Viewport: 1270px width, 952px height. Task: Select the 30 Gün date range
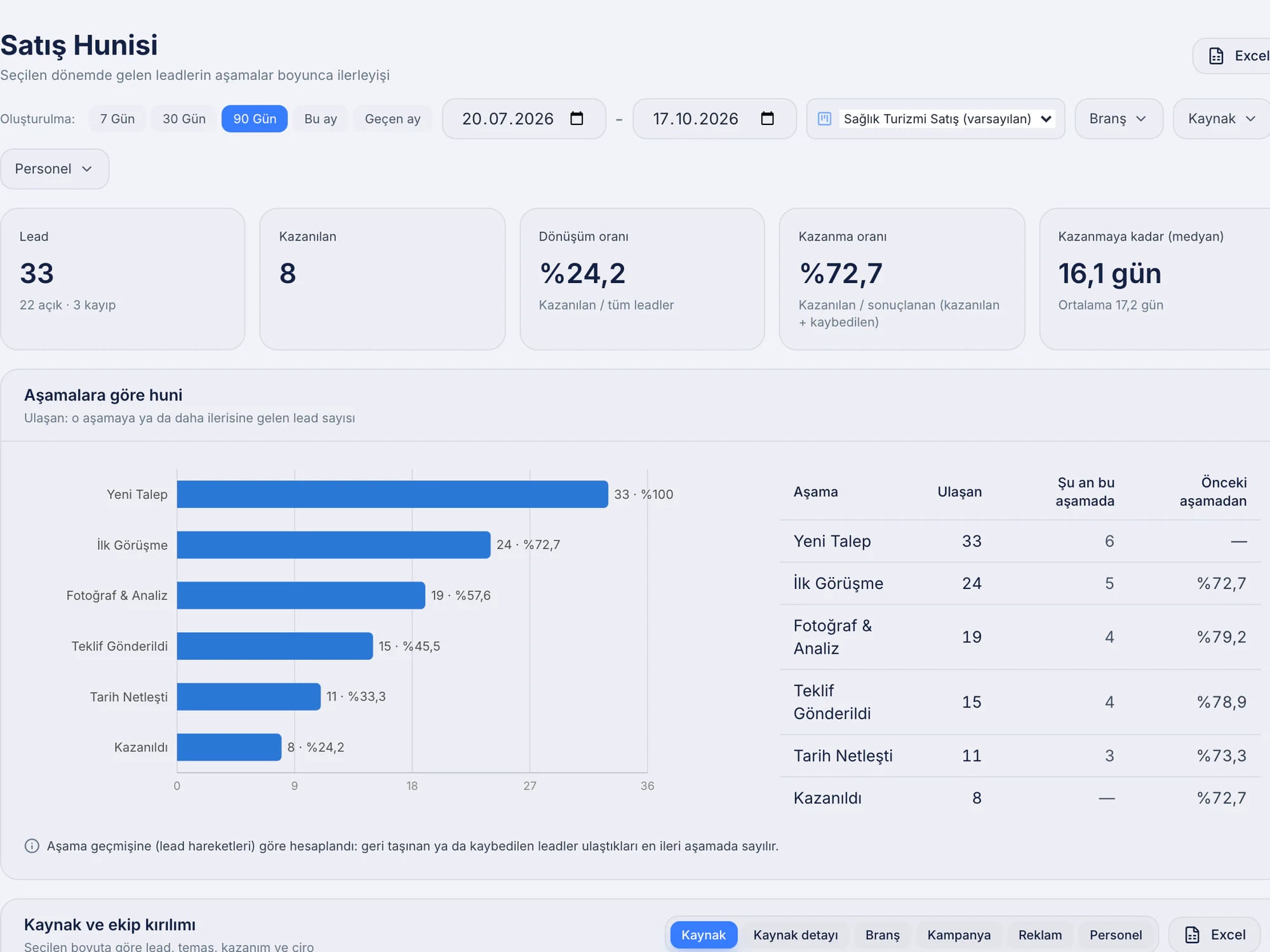pyautogui.click(x=184, y=119)
